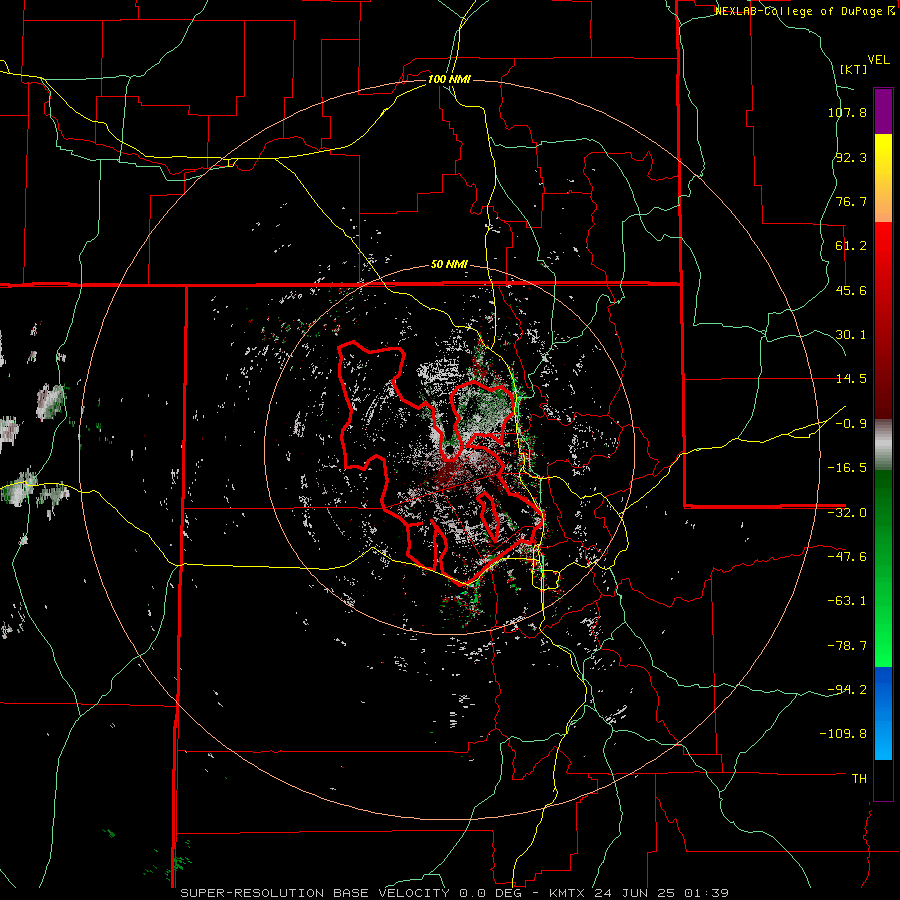Select the -16.5 scale value
This screenshot has height=900, width=900.
pyautogui.click(x=847, y=468)
